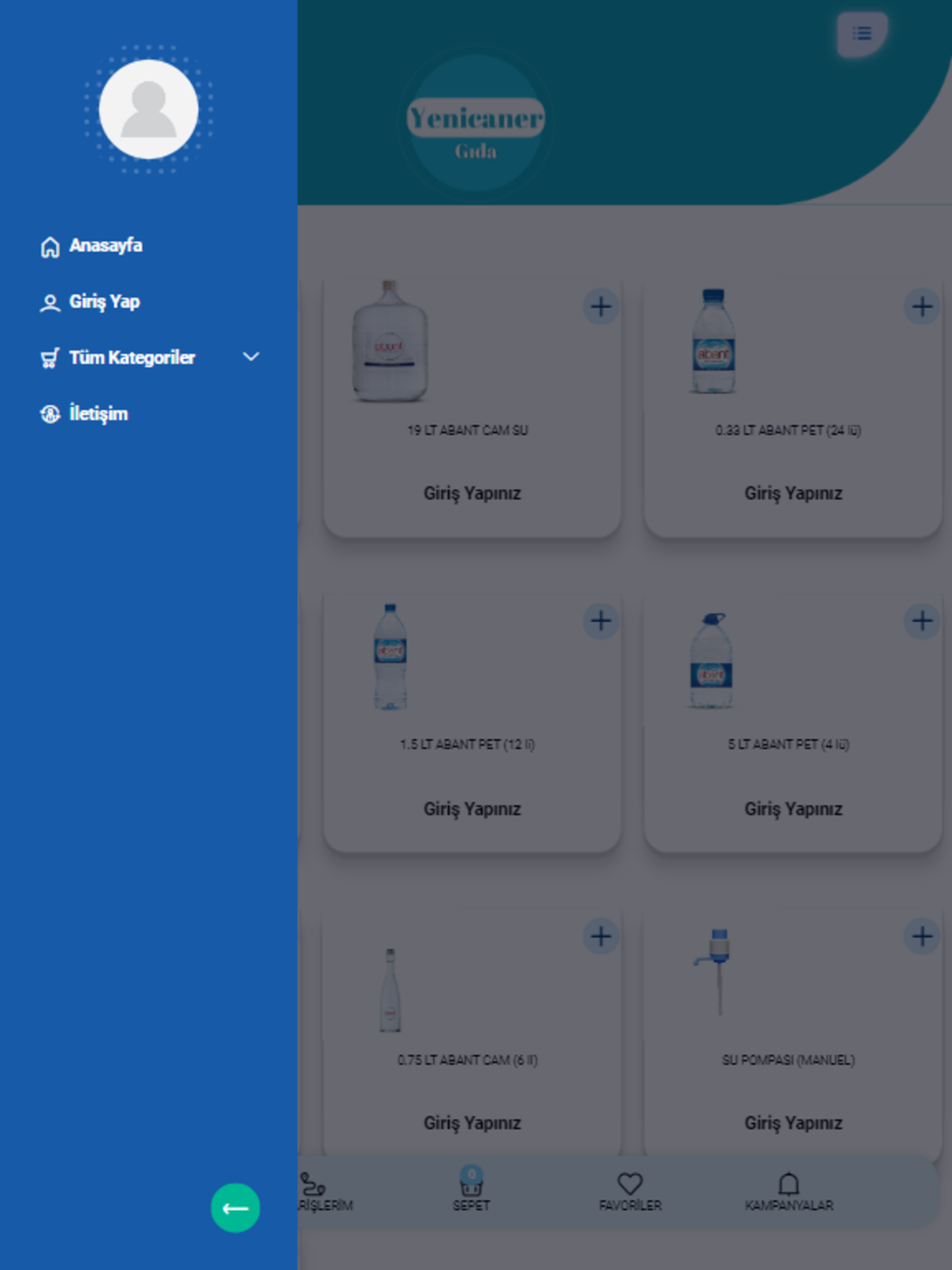This screenshot has width=952, height=1270.
Task: Click the SU POMPASI (MANUEL) title
Action: (x=788, y=1060)
